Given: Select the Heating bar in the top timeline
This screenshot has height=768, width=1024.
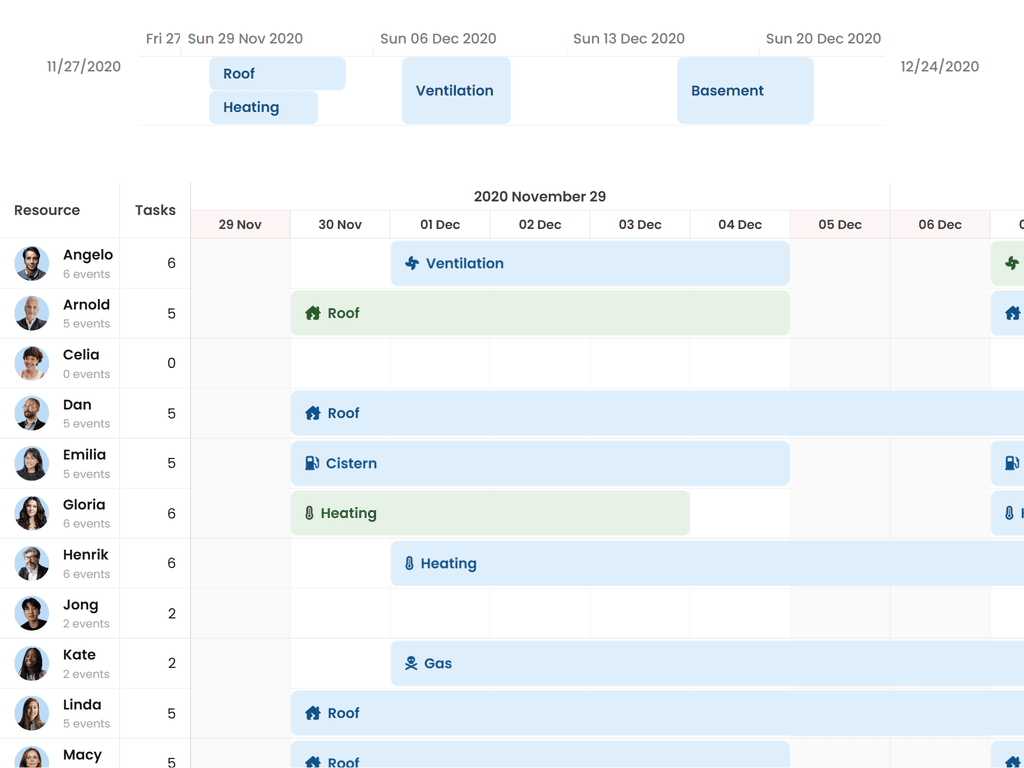Looking at the screenshot, I should coord(263,108).
